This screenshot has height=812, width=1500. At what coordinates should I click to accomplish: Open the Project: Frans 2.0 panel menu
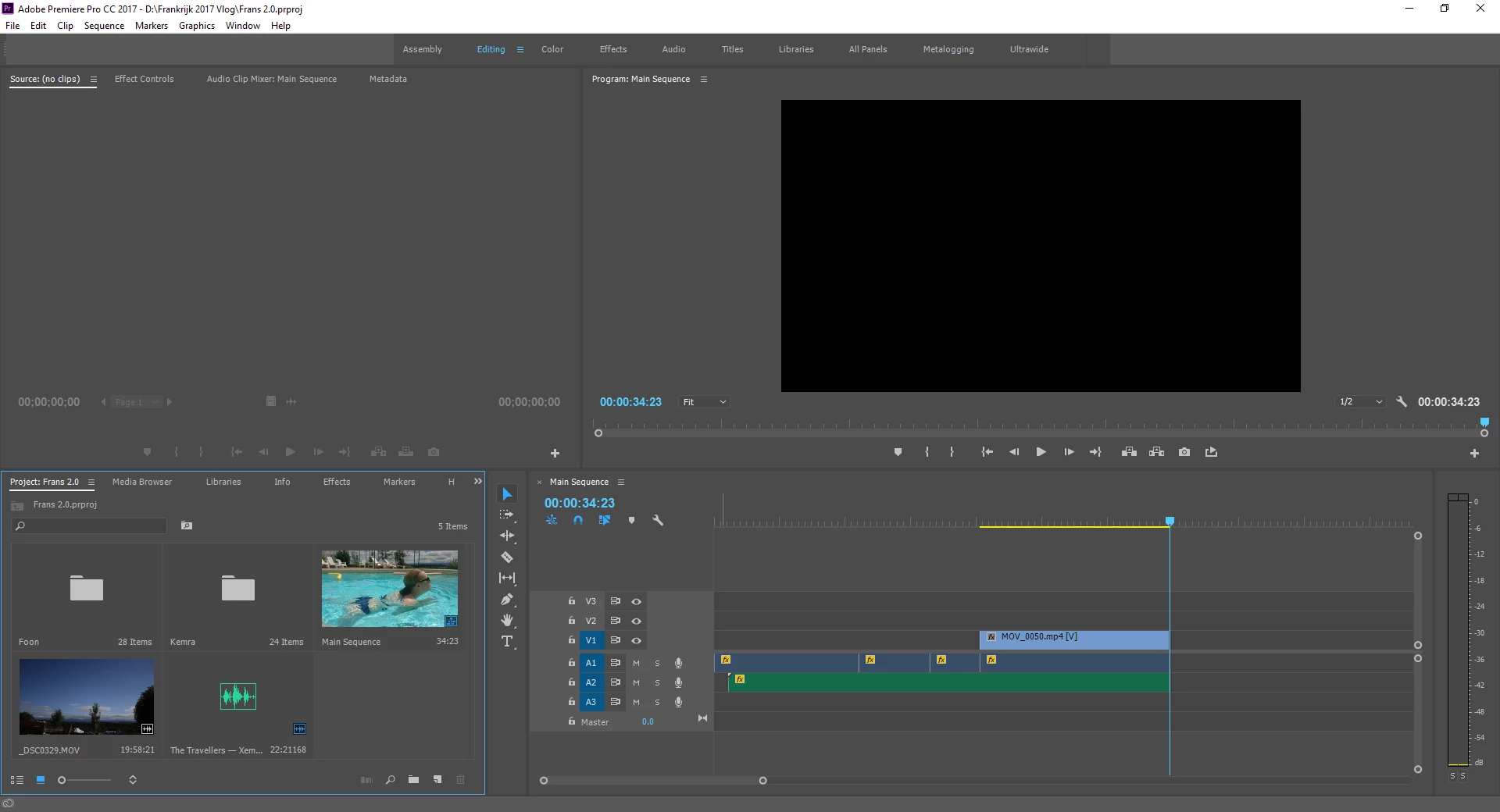[91, 482]
